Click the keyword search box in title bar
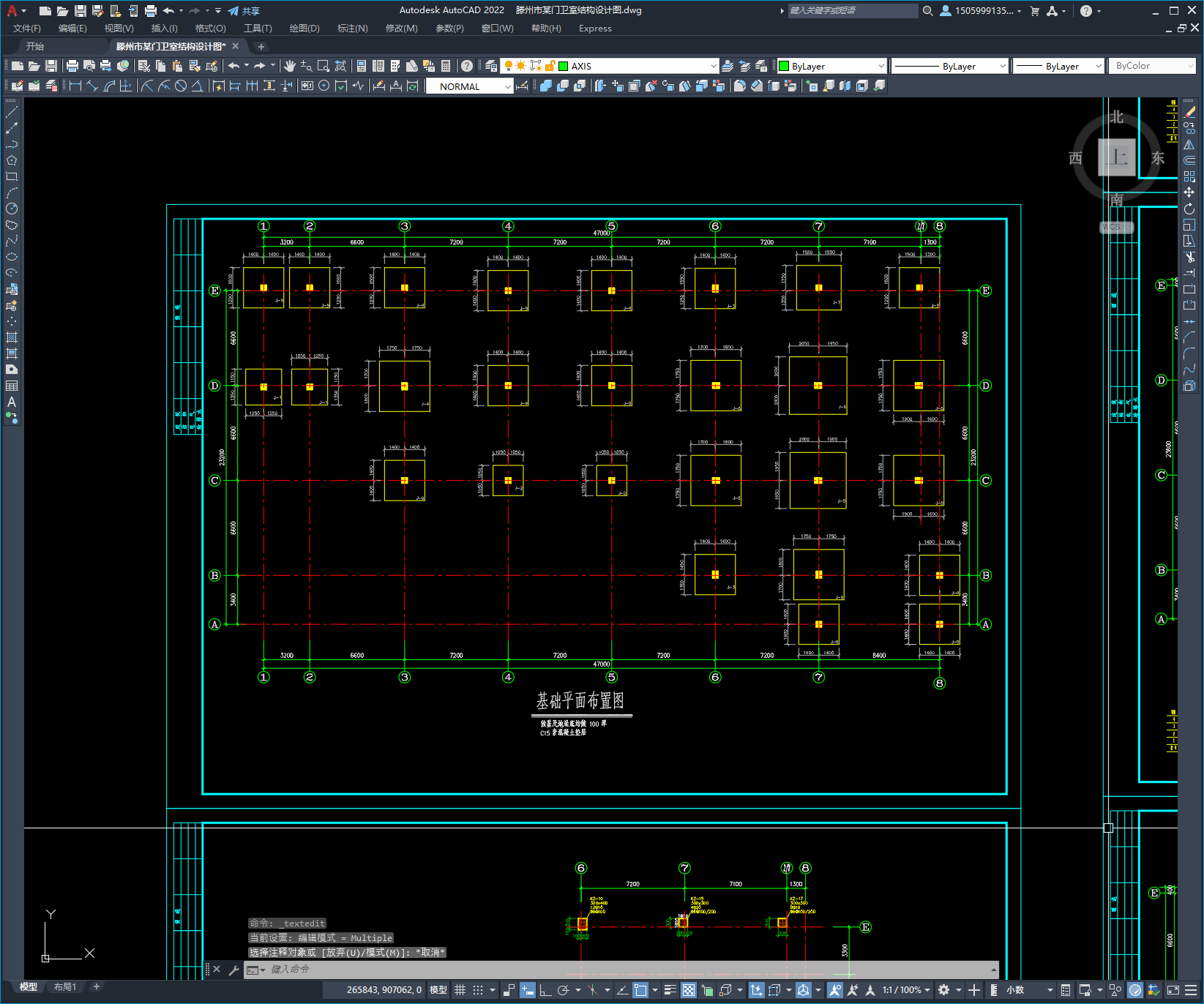The image size is (1204, 1004). [x=853, y=11]
